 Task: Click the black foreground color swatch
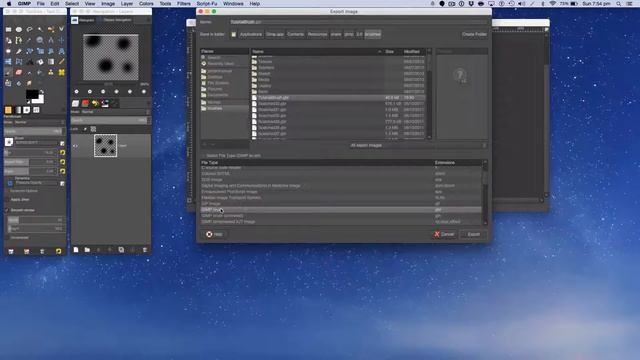[31, 94]
